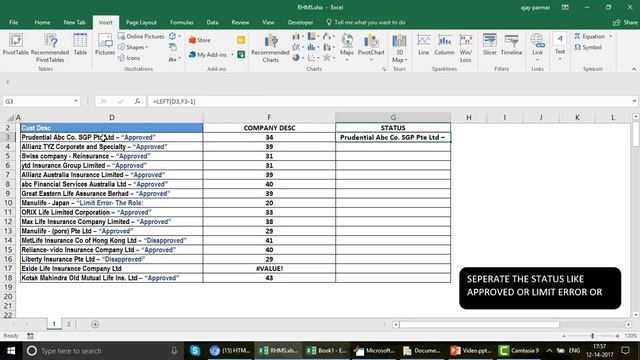Viewport: 640px width, 360px height.
Task: Open the Windows Start menu
Action: tap(11, 351)
